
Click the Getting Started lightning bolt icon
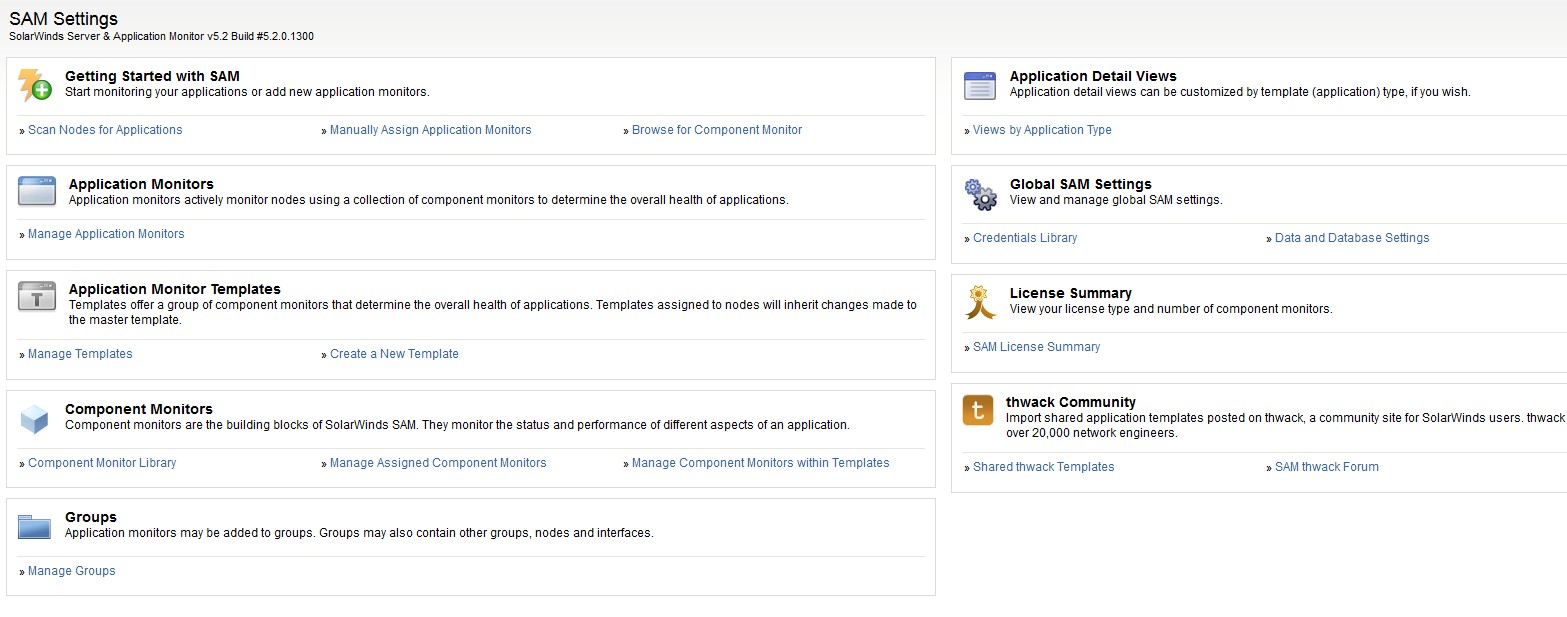click(x=35, y=85)
